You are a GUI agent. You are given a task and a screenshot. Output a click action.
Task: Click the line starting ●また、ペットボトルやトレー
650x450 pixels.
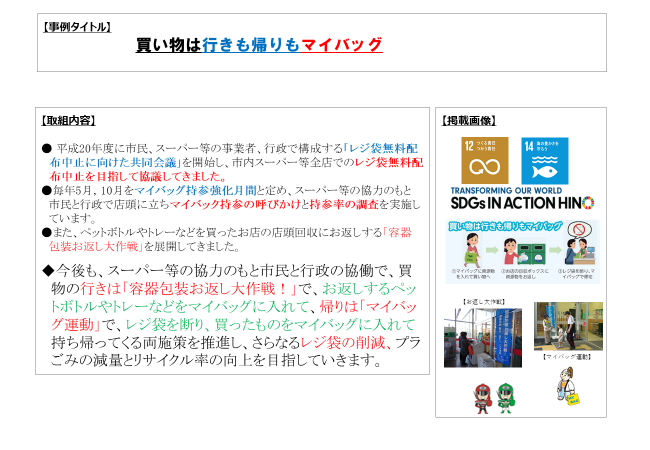(226, 232)
